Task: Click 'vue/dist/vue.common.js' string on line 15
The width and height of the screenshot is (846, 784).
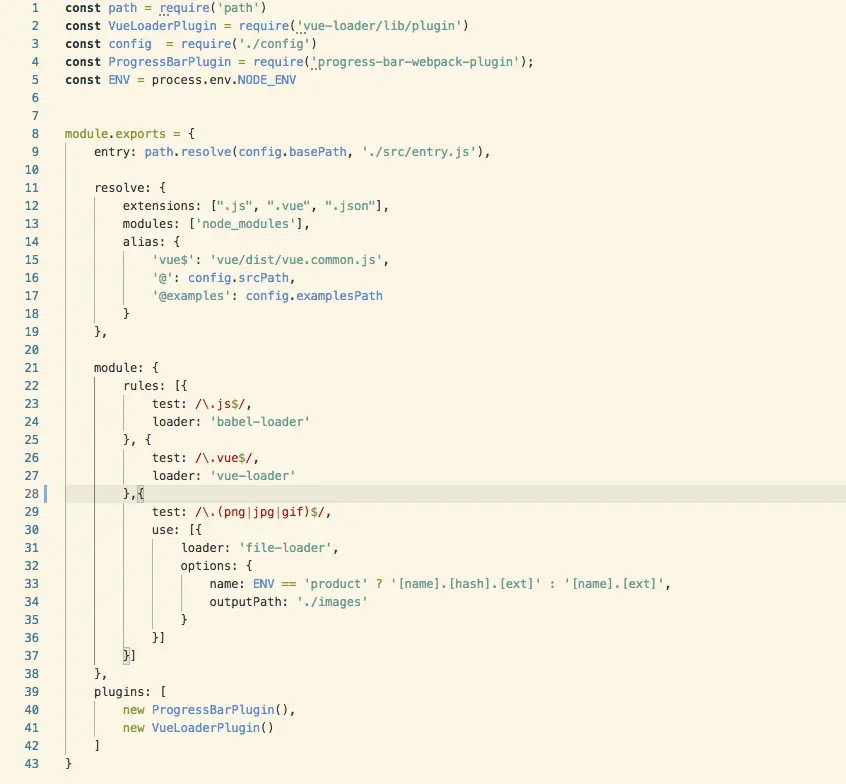Action: [x=296, y=260]
